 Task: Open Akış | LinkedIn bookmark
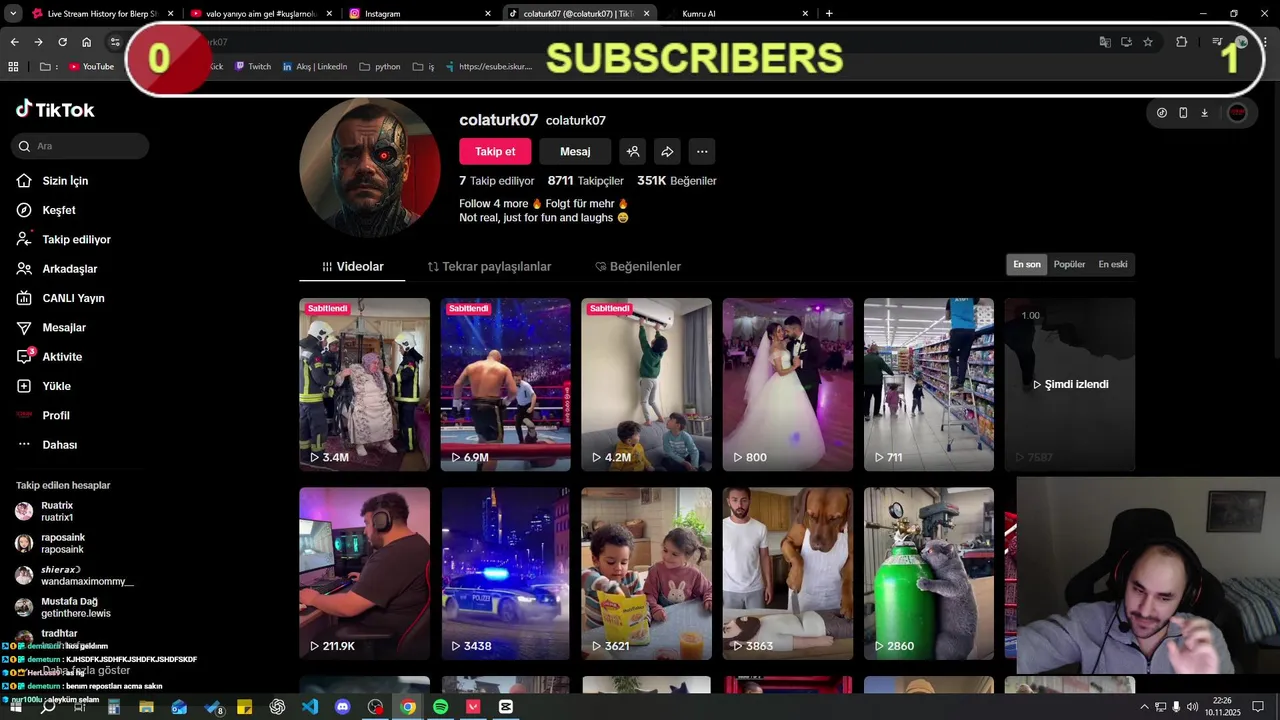[x=315, y=67]
